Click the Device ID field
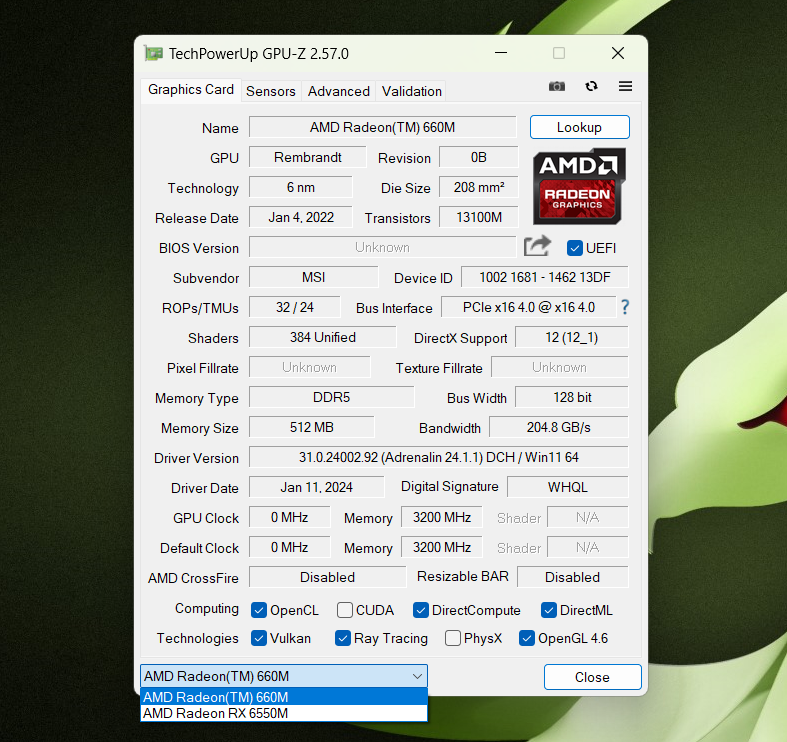787x742 pixels. coord(545,277)
